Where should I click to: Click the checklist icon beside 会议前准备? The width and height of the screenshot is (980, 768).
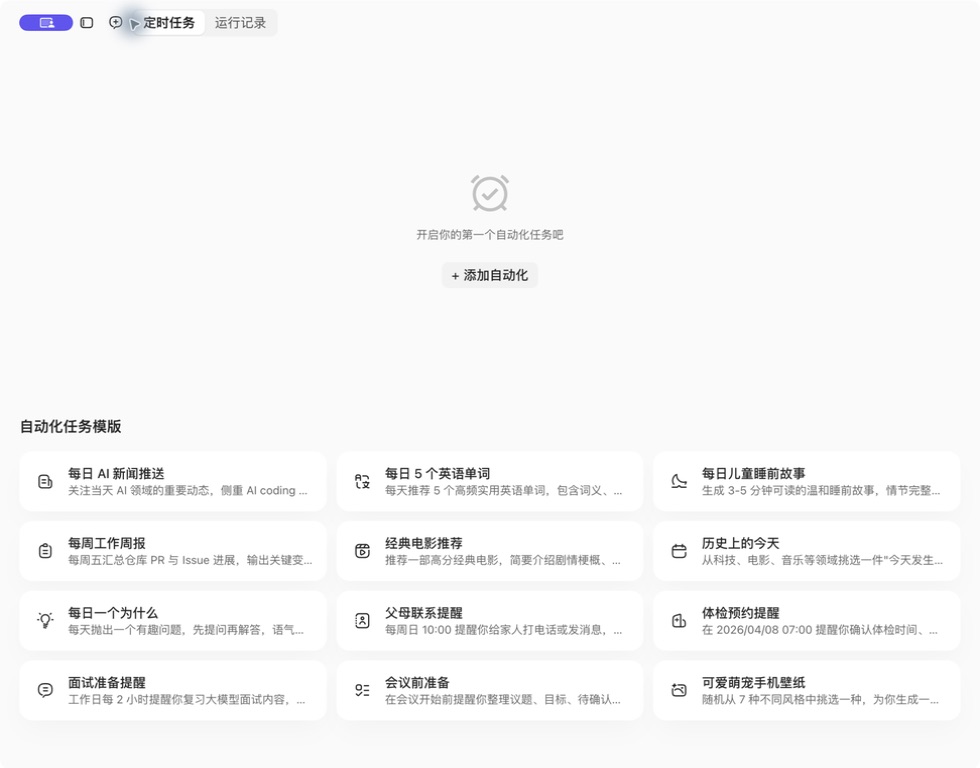click(x=362, y=690)
